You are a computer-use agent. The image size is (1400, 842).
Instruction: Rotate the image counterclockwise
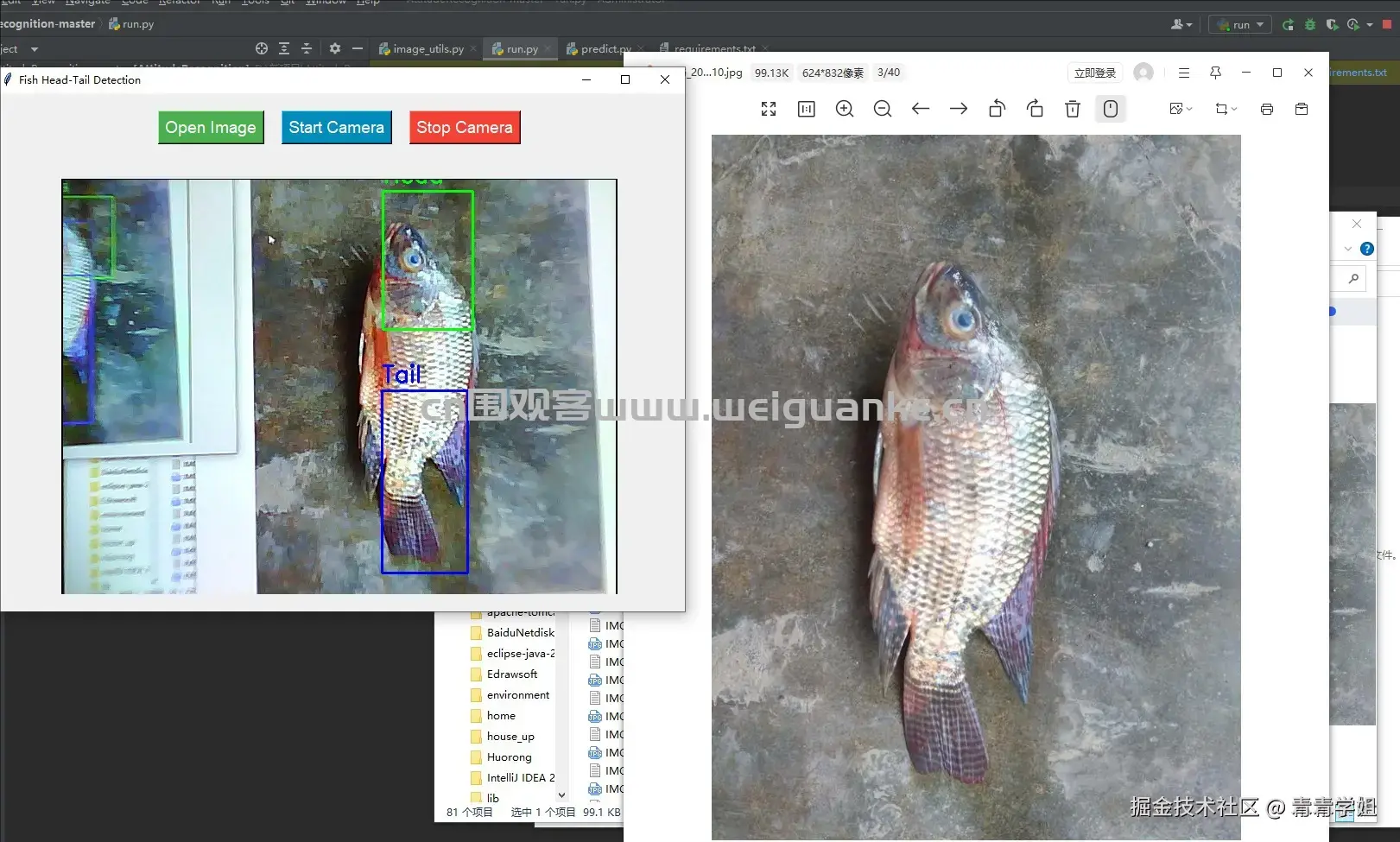coord(997,109)
